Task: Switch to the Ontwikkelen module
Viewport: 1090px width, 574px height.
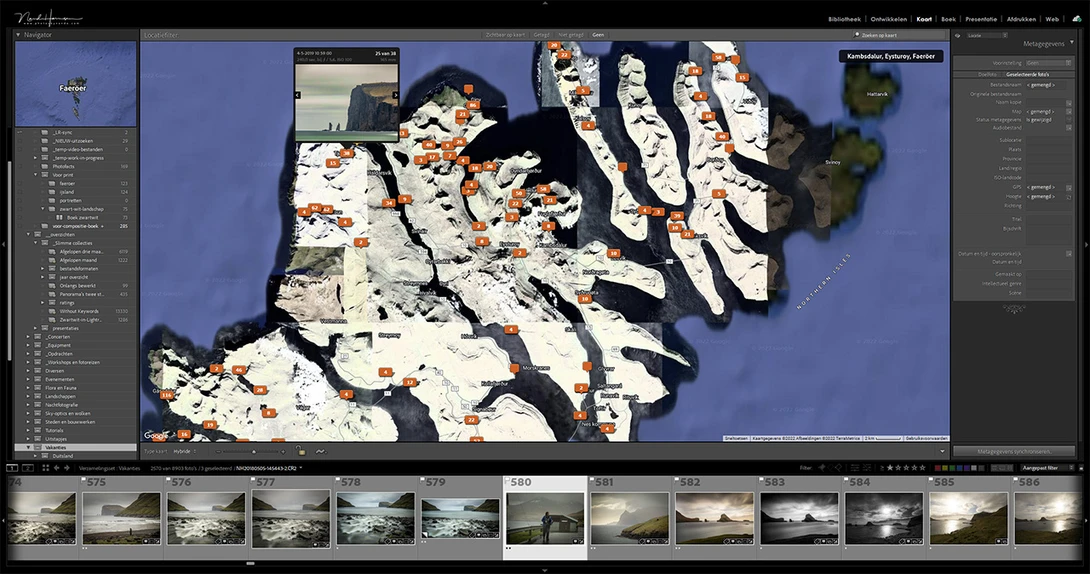Action: coord(888,19)
